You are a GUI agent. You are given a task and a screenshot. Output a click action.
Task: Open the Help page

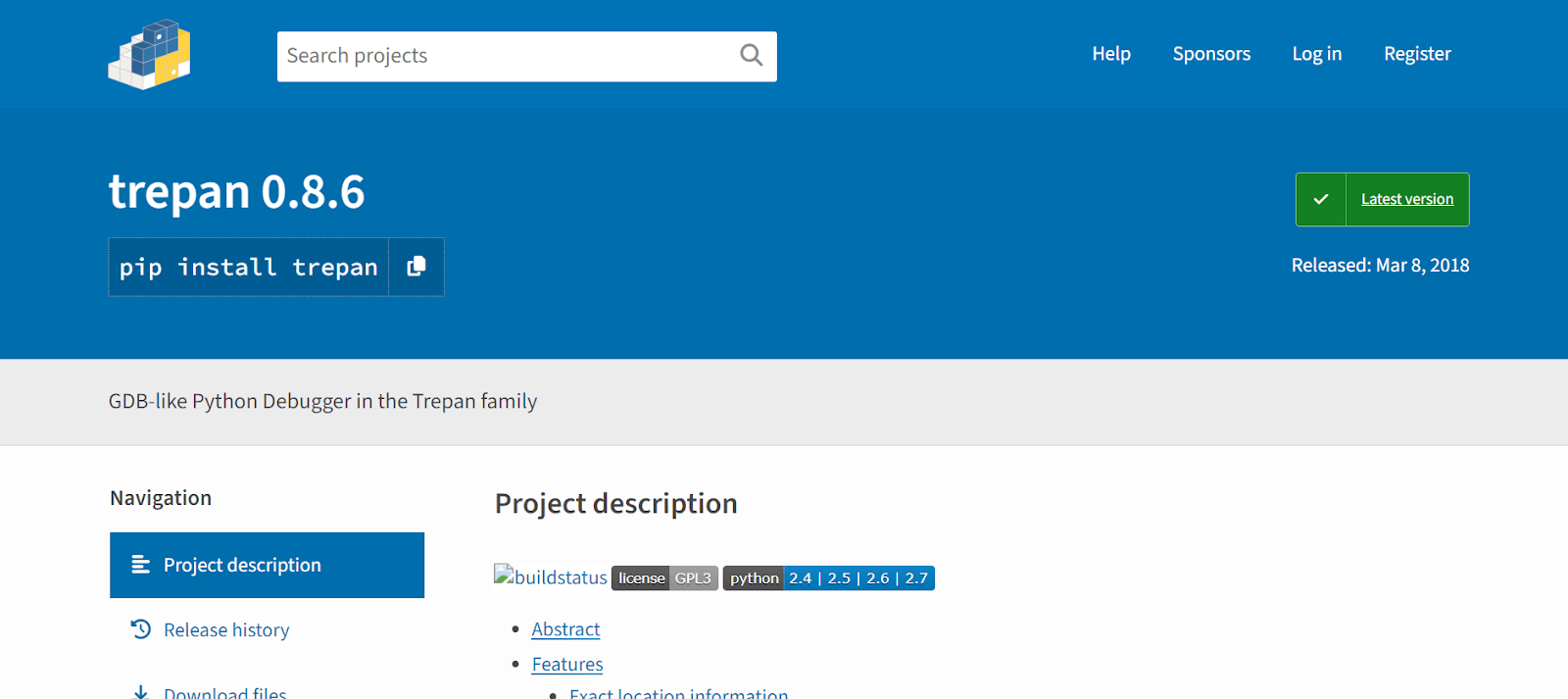(x=1111, y=54)
